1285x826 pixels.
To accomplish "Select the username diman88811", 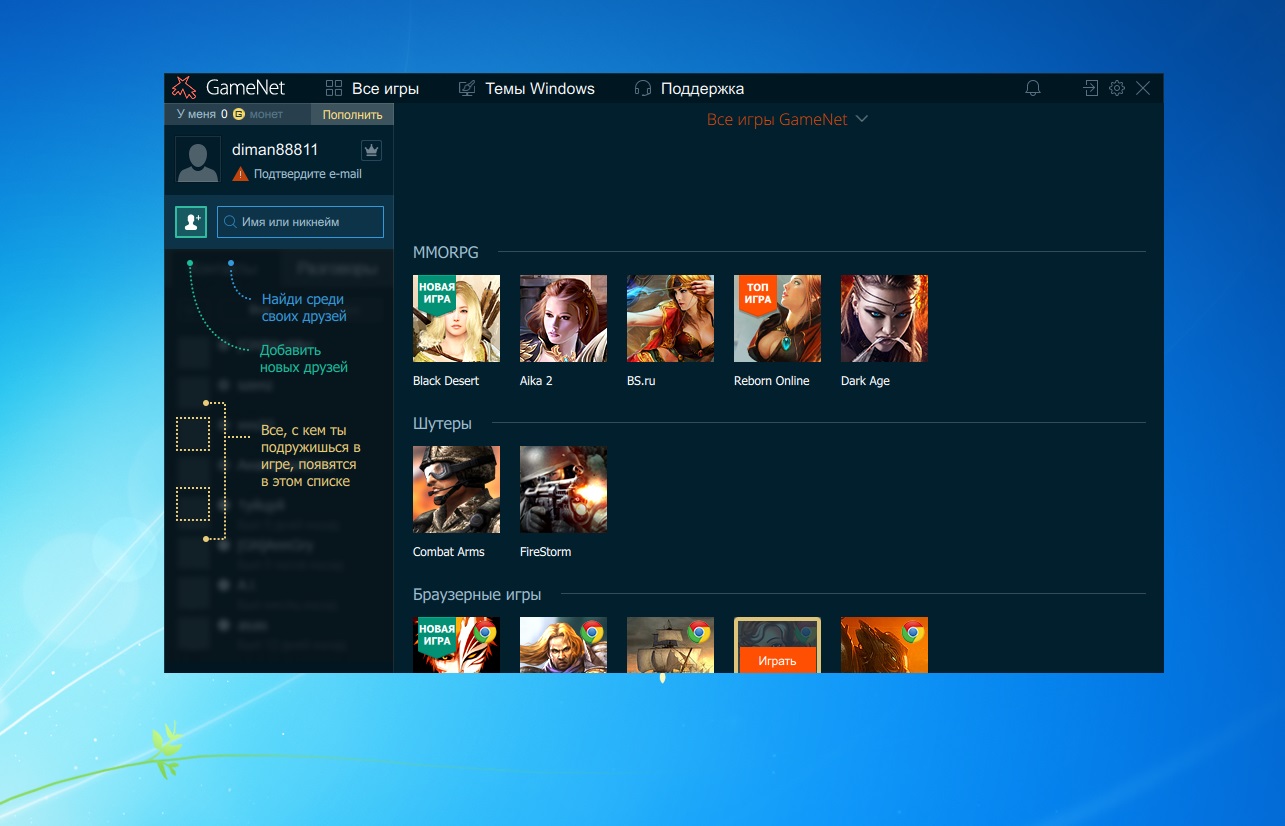I will point(275,150).
